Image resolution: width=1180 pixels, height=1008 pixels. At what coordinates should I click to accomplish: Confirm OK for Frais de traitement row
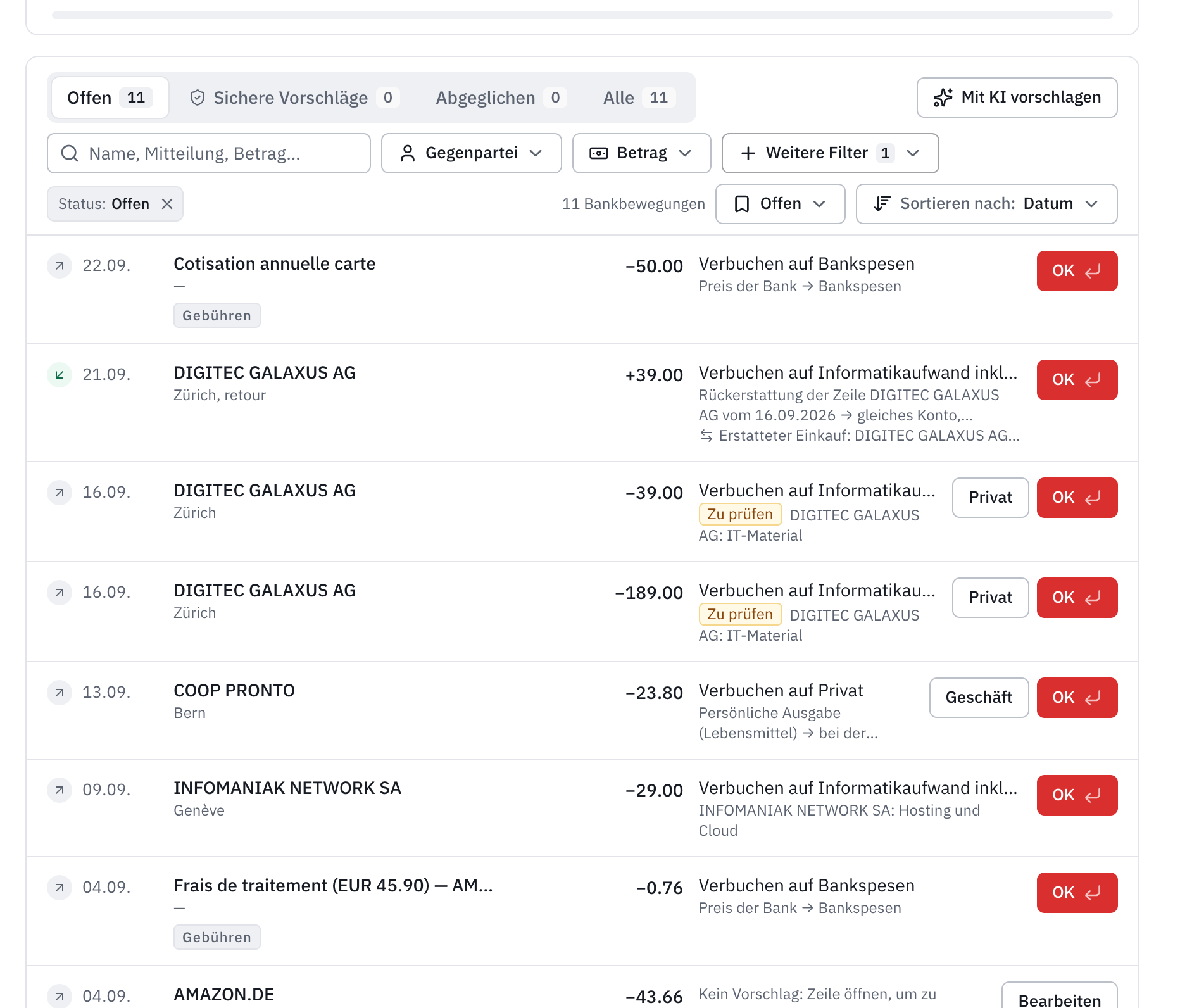click(x=1077, y=893)
